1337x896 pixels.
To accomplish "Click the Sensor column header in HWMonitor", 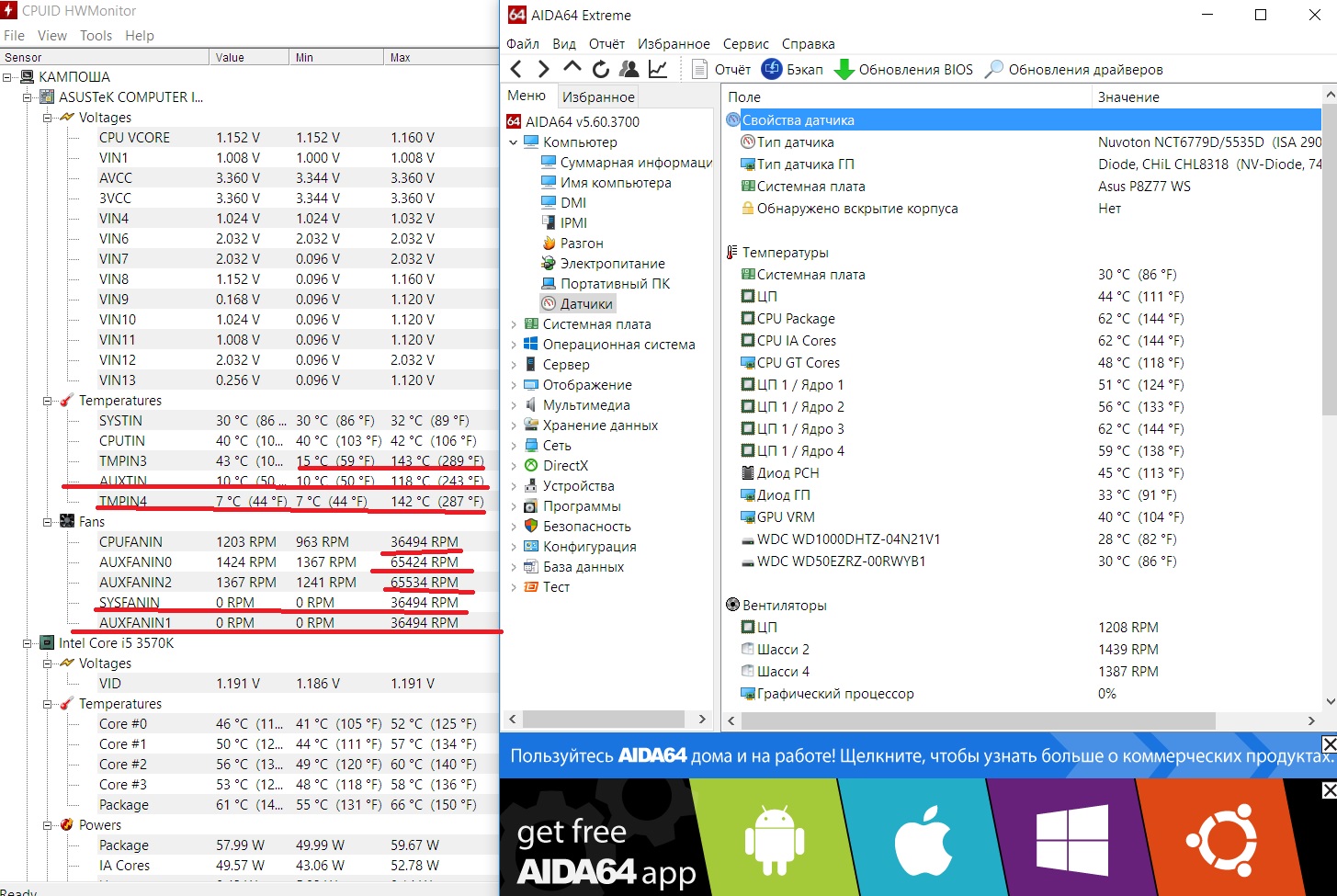I will pyautogui.click(x=105, y=57).
